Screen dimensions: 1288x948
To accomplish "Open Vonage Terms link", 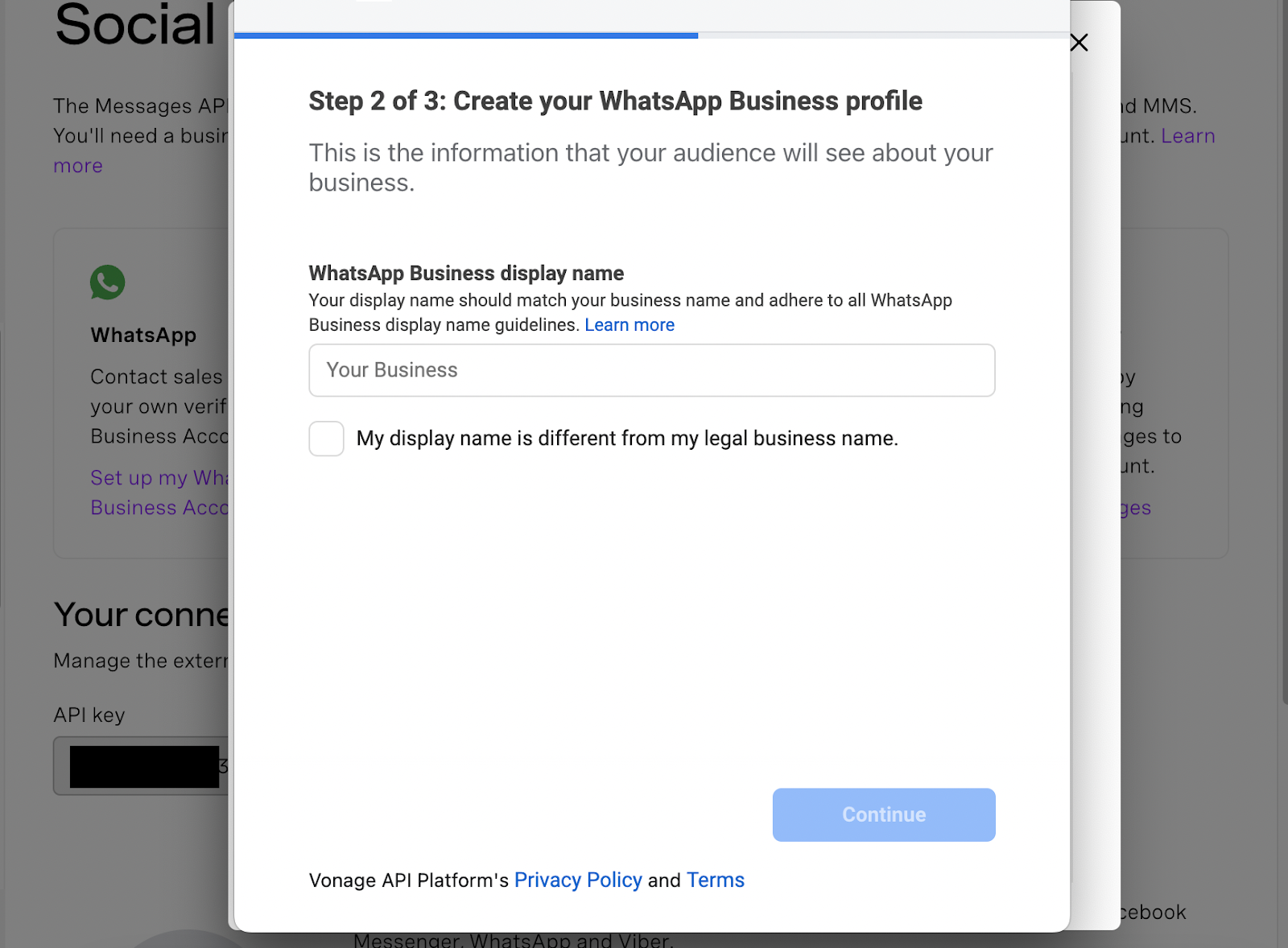I will [x=716, y=880].
